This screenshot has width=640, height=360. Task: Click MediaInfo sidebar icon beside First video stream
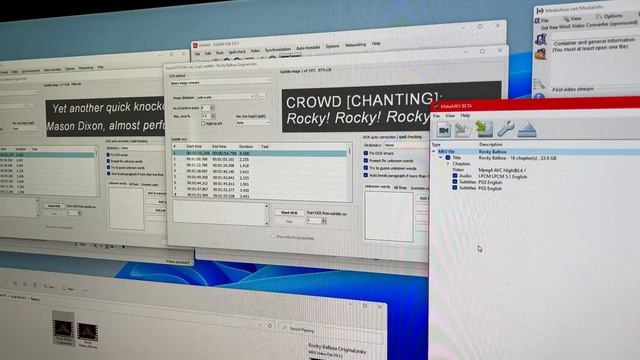(539, 84)
